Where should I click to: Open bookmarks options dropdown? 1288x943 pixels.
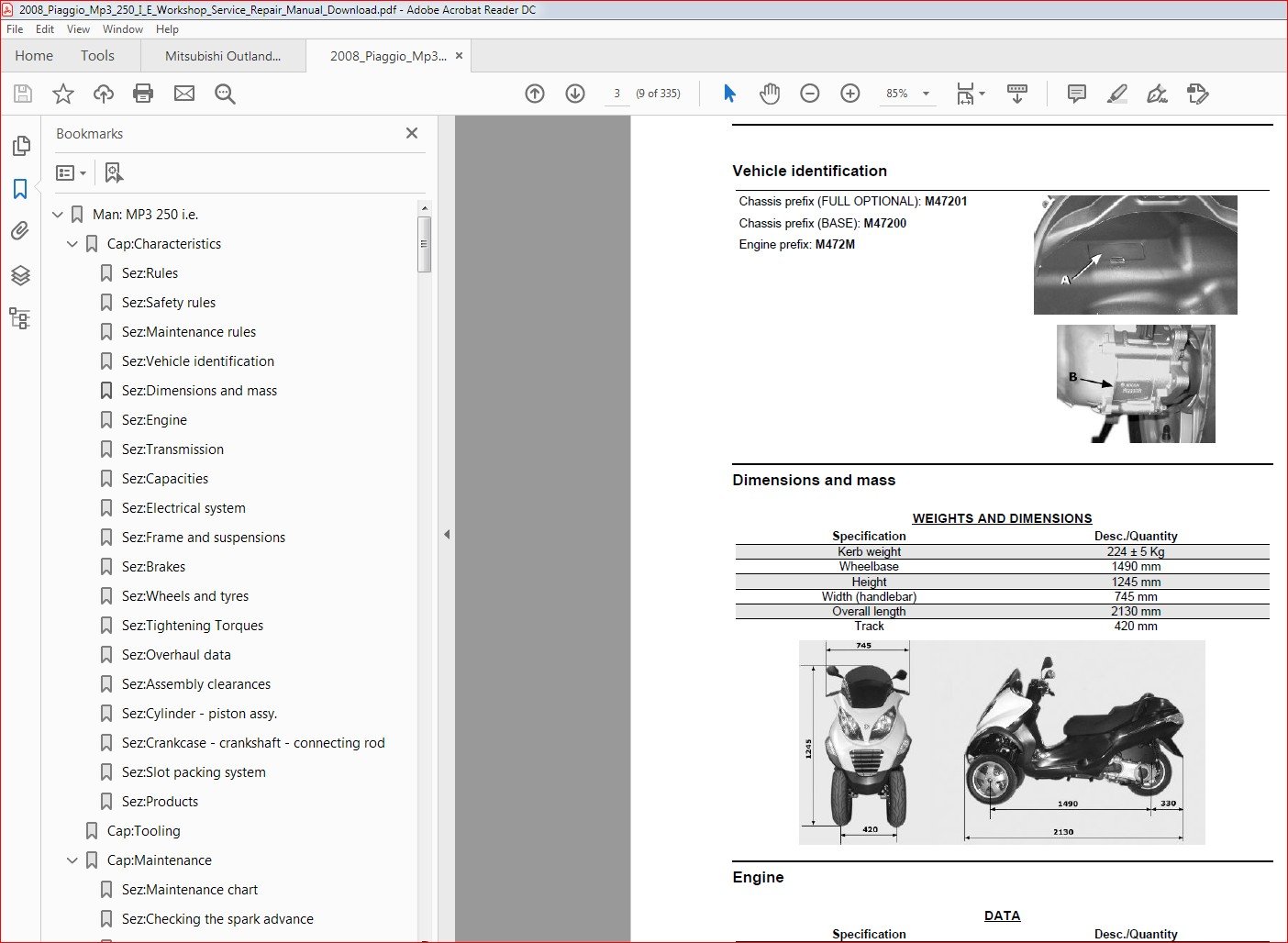(x=72, y=172)
